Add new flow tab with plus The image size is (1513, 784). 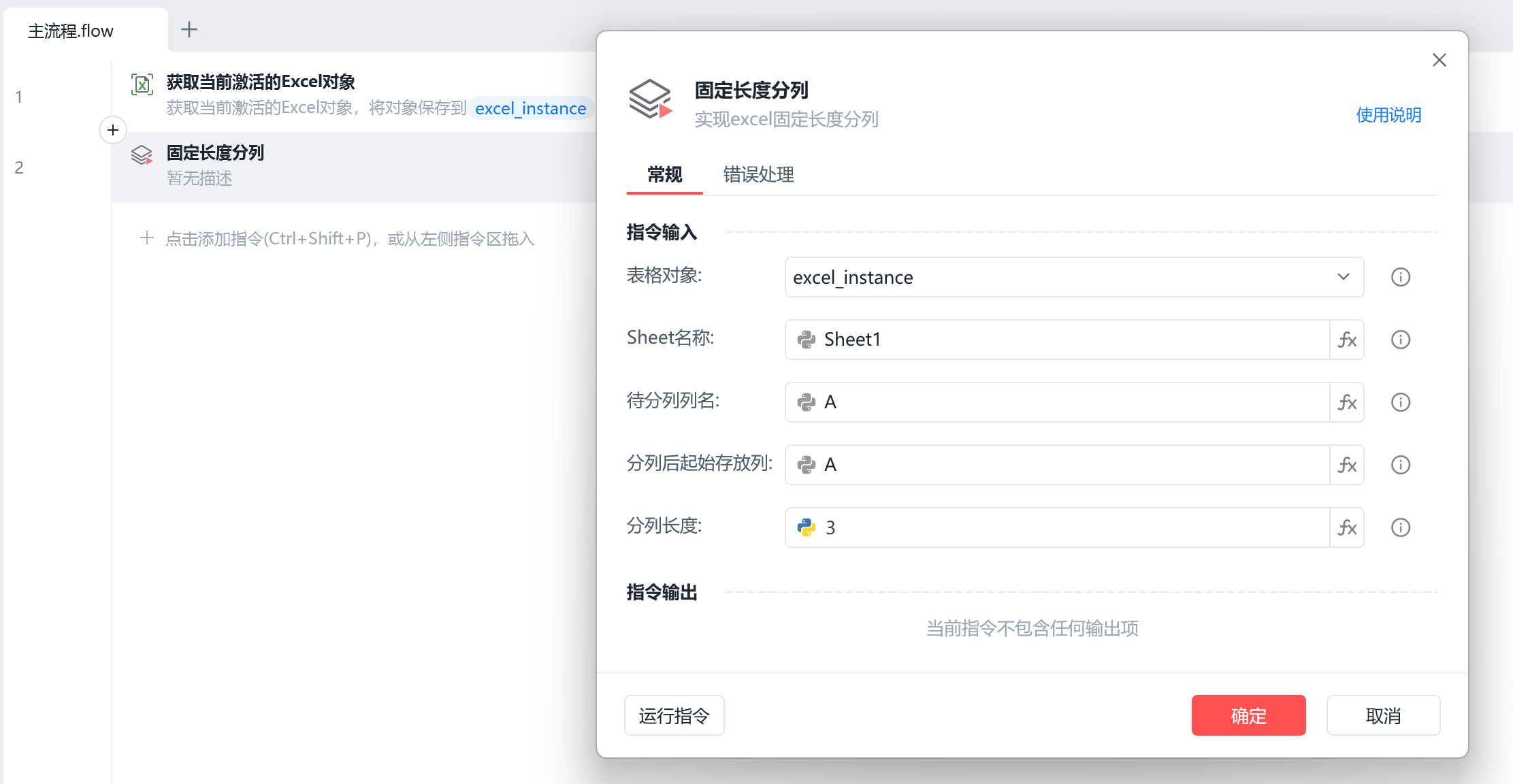click(189, 29)
